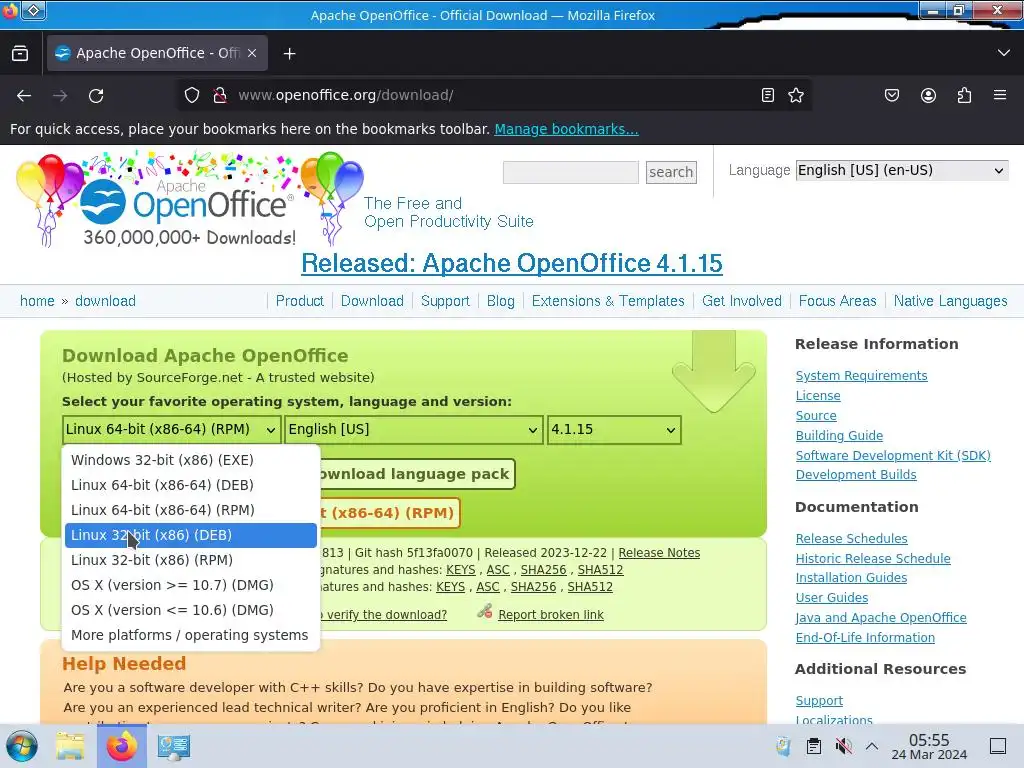Open a new tab with plus button
This screenshot has height=768, width=1024.
coord(289,54)
